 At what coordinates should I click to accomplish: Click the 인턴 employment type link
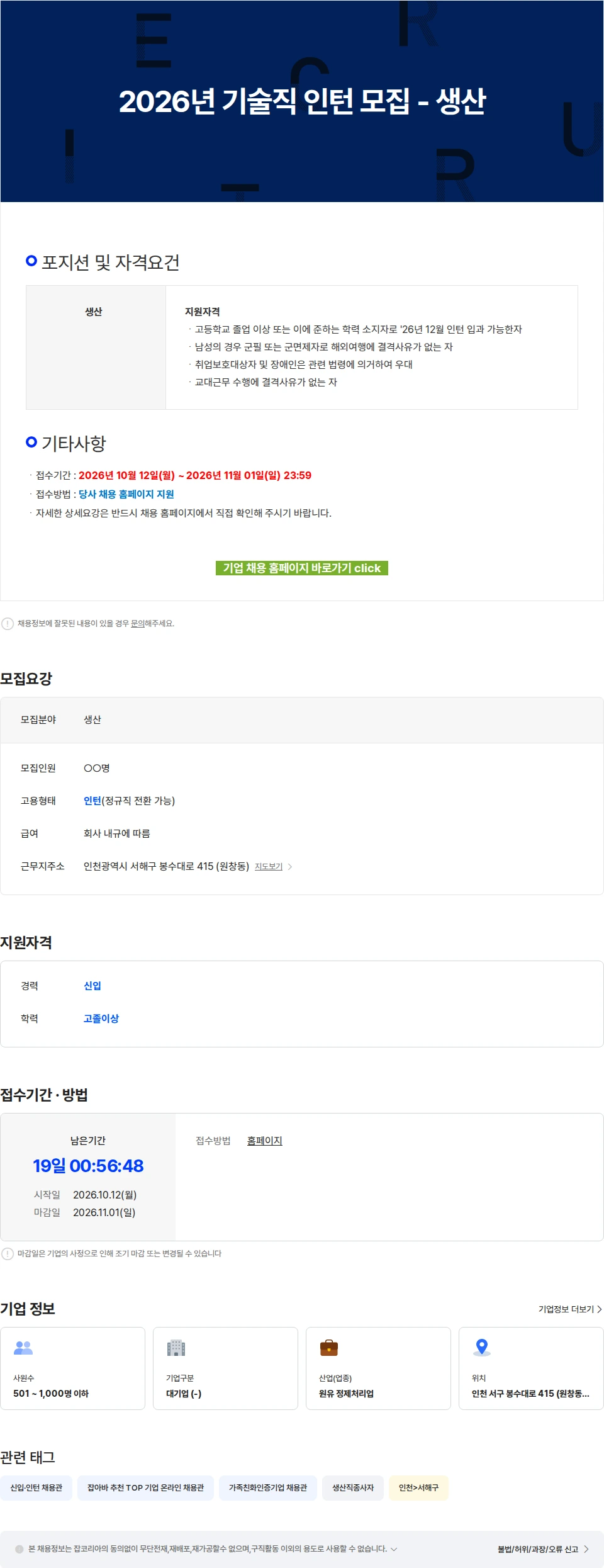[x=92, y=801]
